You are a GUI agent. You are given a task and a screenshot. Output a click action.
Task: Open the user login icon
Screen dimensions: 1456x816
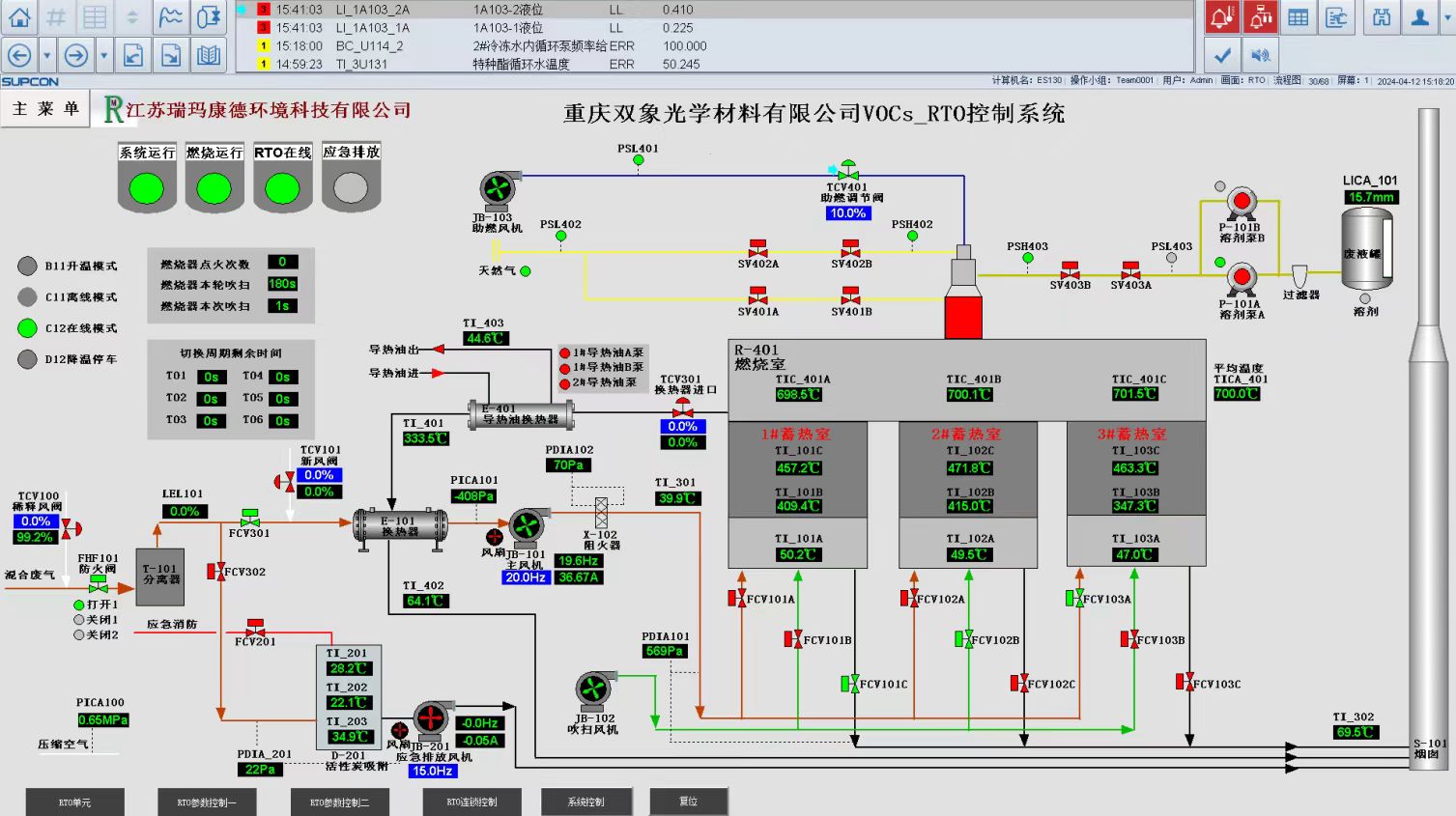tap(1419, 17)
